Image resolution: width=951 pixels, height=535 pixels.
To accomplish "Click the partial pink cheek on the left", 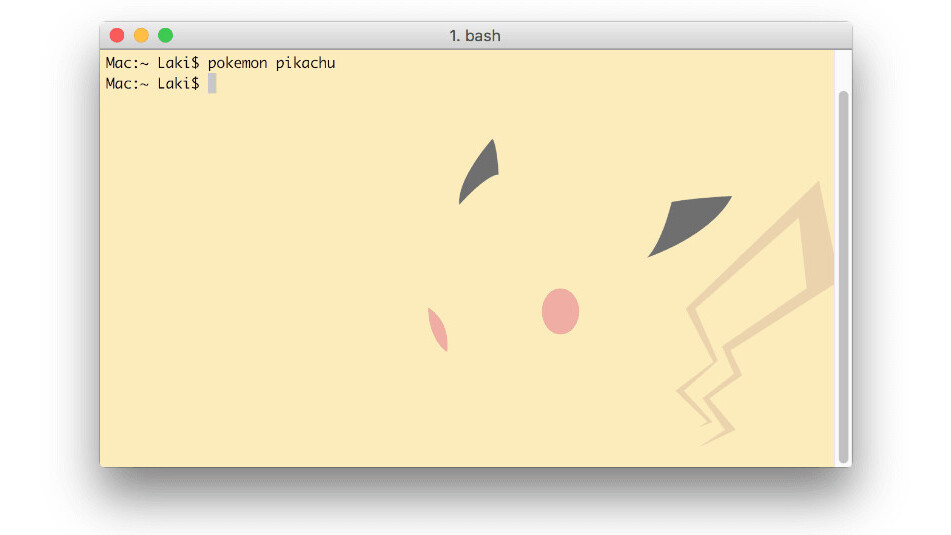I will point(438,330).
